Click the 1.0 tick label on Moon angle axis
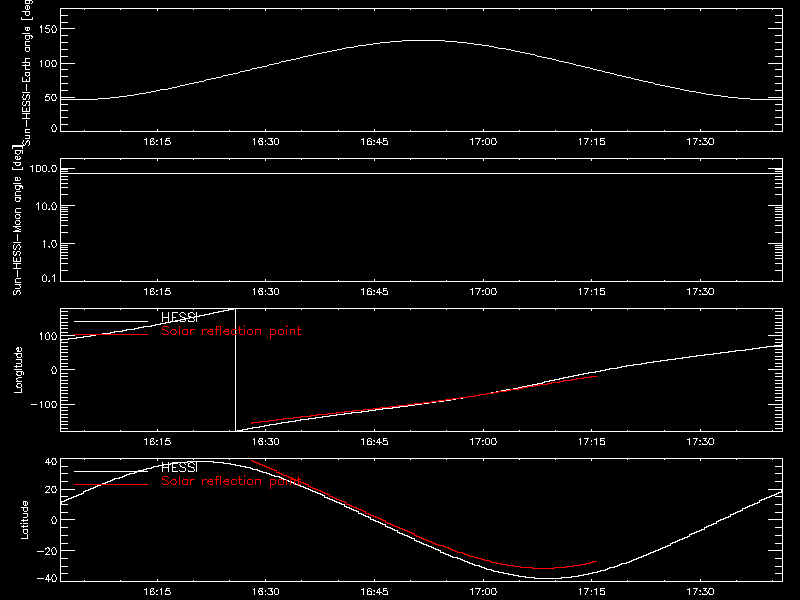The image size is (800, 600). pyautogui.click(x=49, y=244)
